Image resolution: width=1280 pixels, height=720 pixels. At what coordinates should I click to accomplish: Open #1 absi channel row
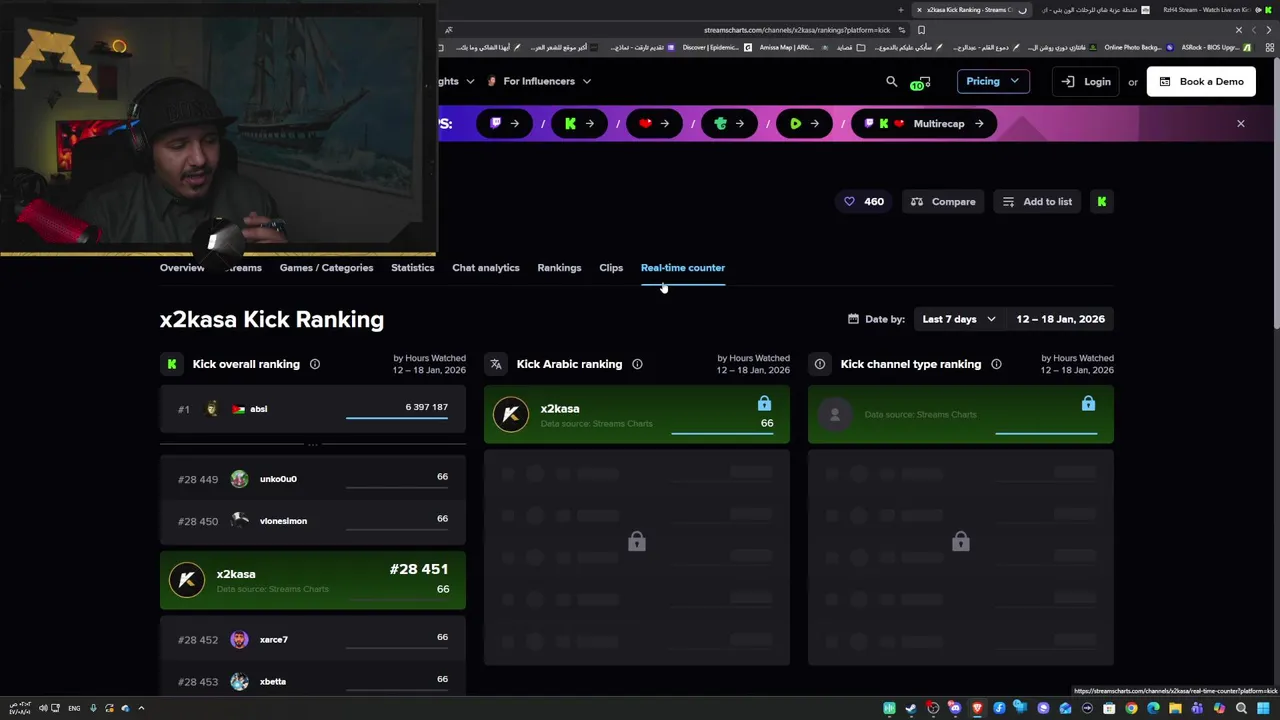click(x=313, y=409)
